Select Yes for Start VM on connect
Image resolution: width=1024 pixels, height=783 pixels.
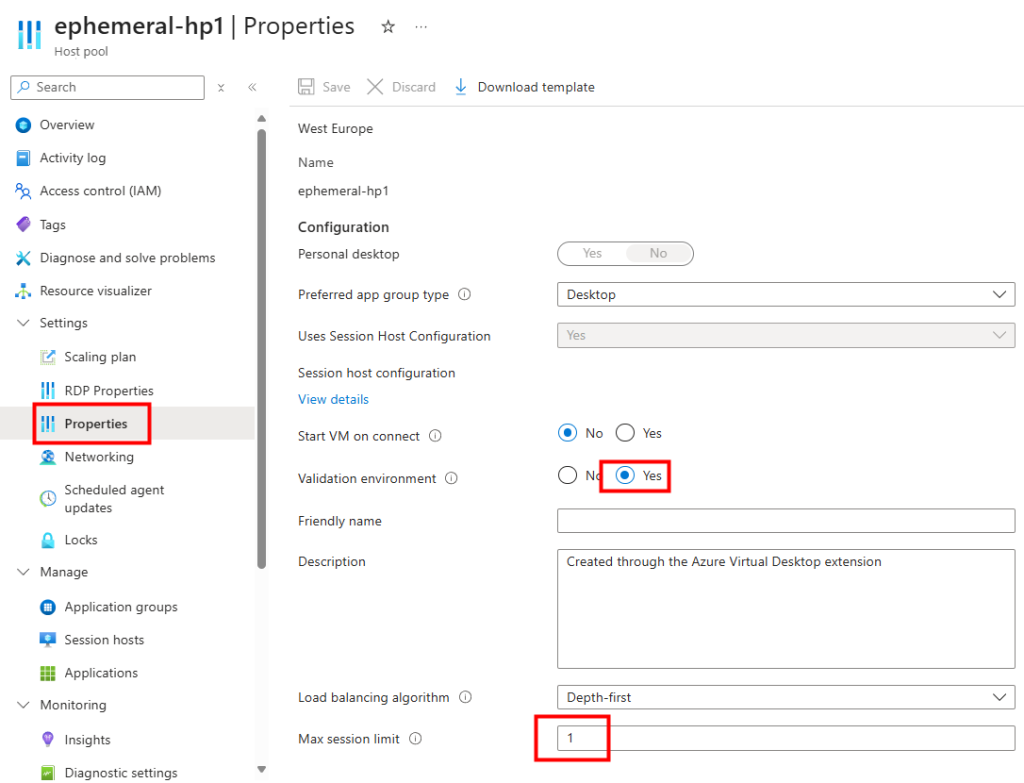[625, 433]
